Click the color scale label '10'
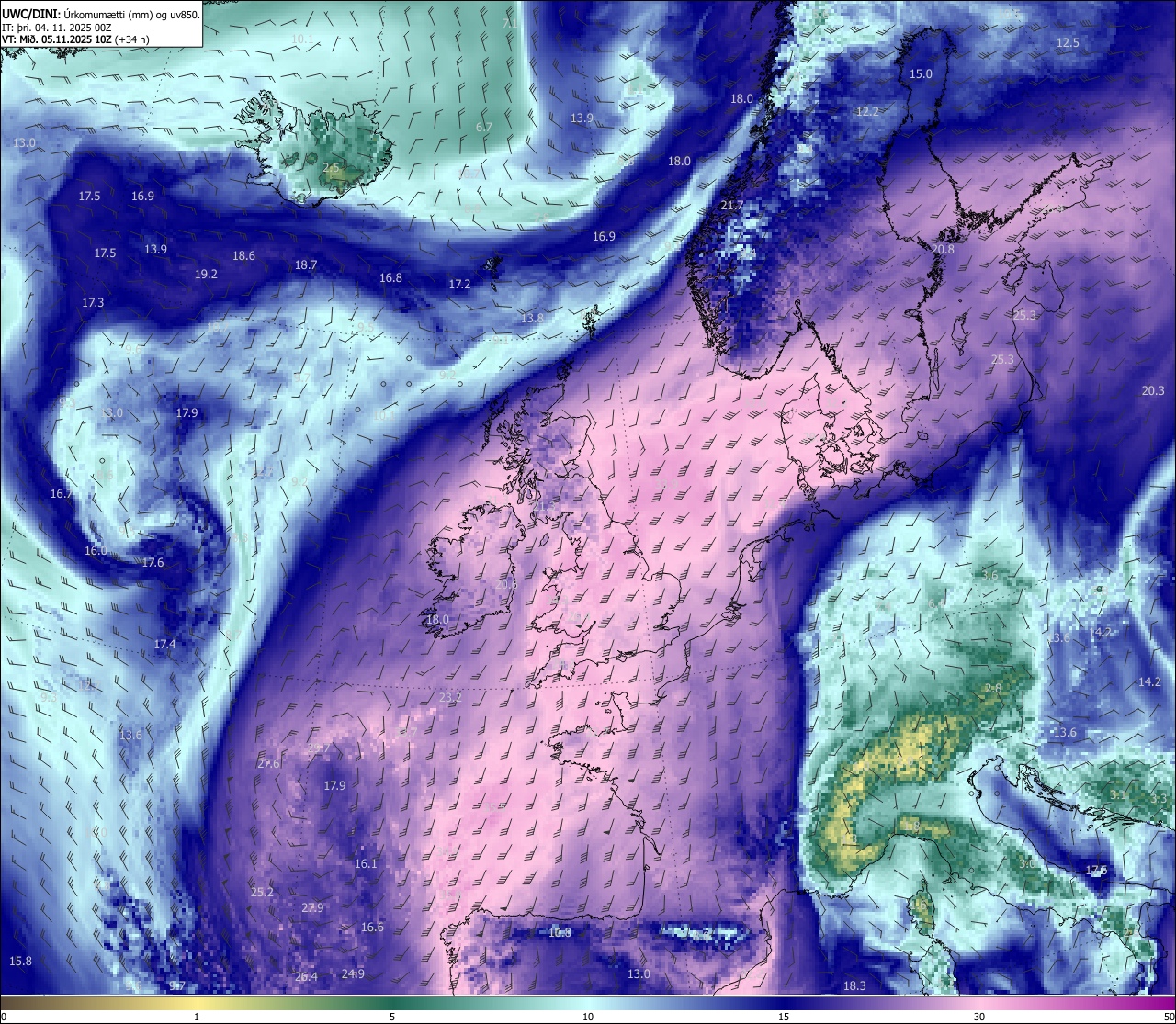Image resolution: width=1176 pixels, height=1024 pixels. [x=588, y=1017]
